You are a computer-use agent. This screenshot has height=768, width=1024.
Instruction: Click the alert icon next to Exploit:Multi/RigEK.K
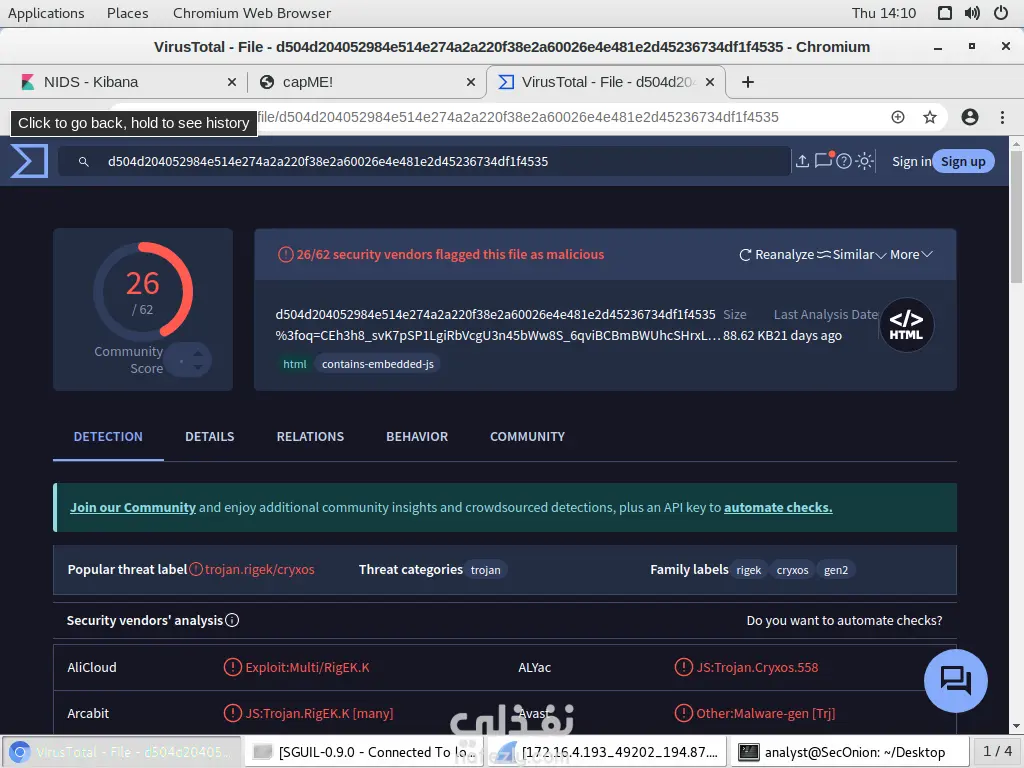pos(232,667)
